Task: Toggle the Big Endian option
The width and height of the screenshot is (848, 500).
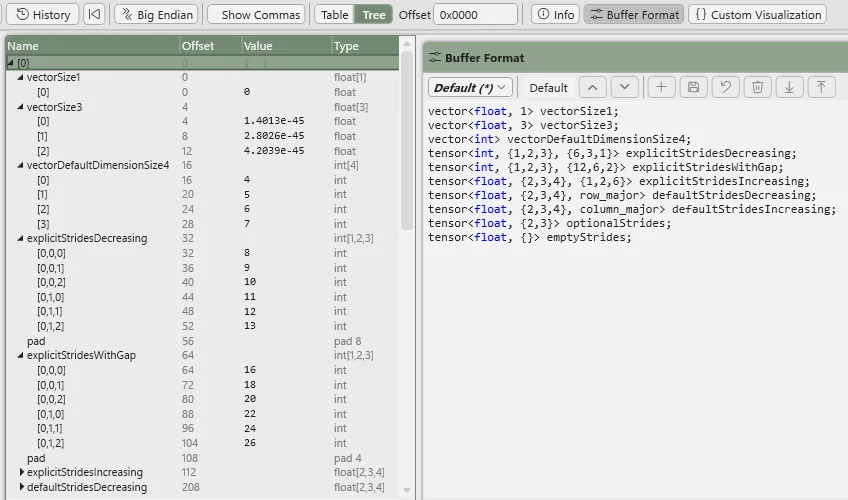Action: coord(157,15)
